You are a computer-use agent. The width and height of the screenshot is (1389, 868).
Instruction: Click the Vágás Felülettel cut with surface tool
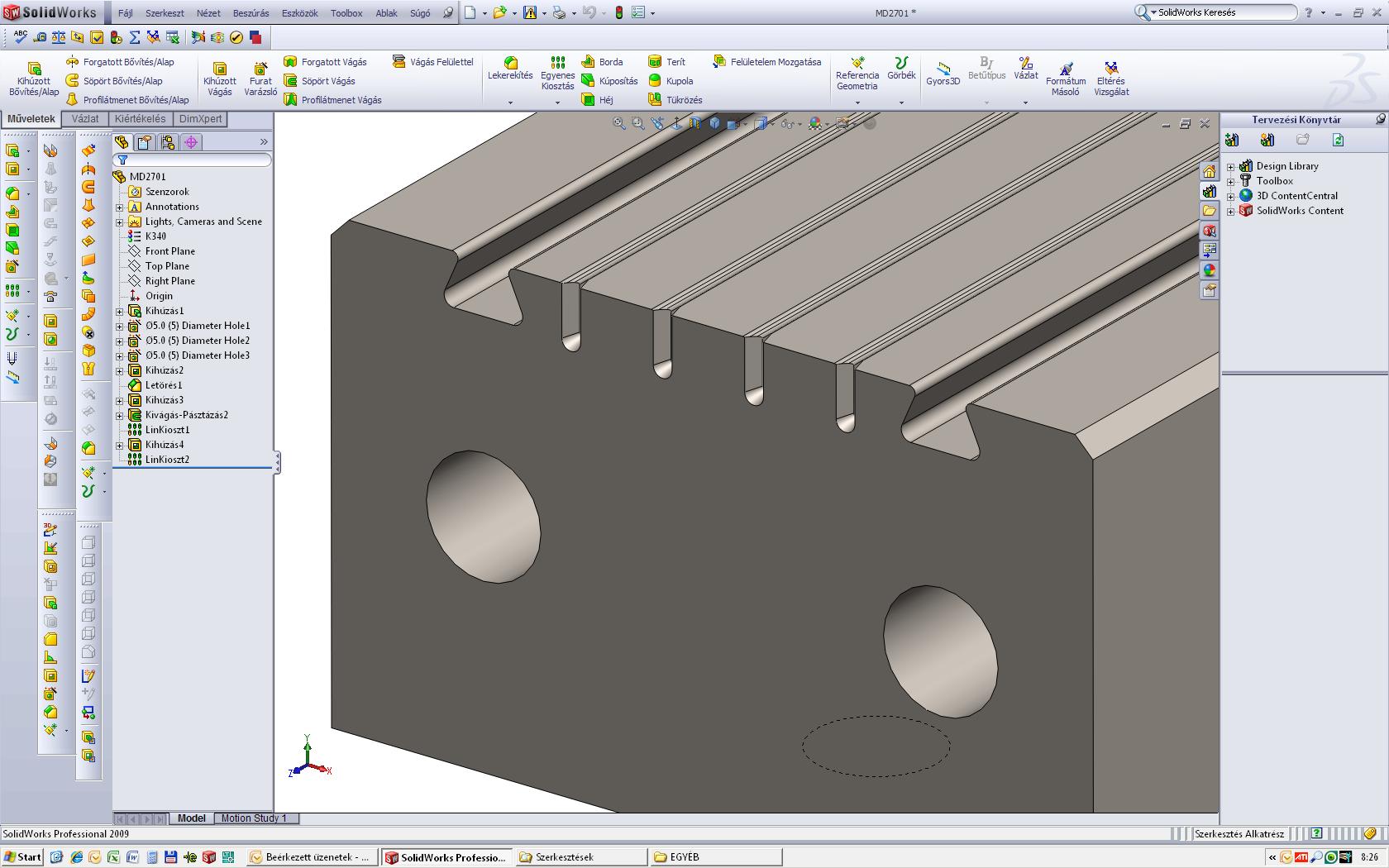432,62
